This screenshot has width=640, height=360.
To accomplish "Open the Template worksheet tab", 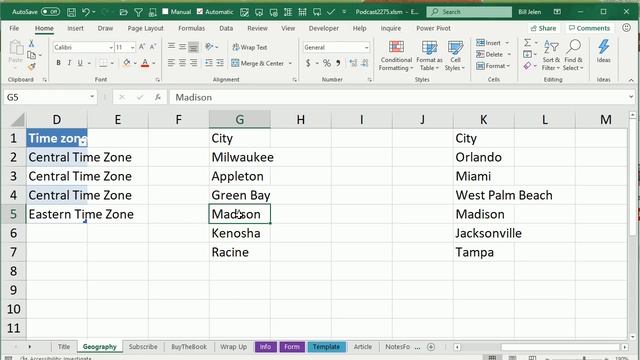I will click(x=326, y=347).
